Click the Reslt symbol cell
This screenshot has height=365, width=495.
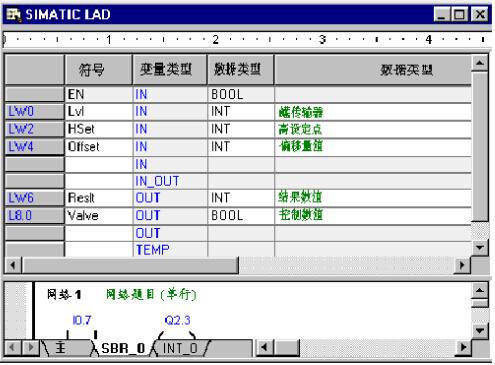click(x=99, y=198)
